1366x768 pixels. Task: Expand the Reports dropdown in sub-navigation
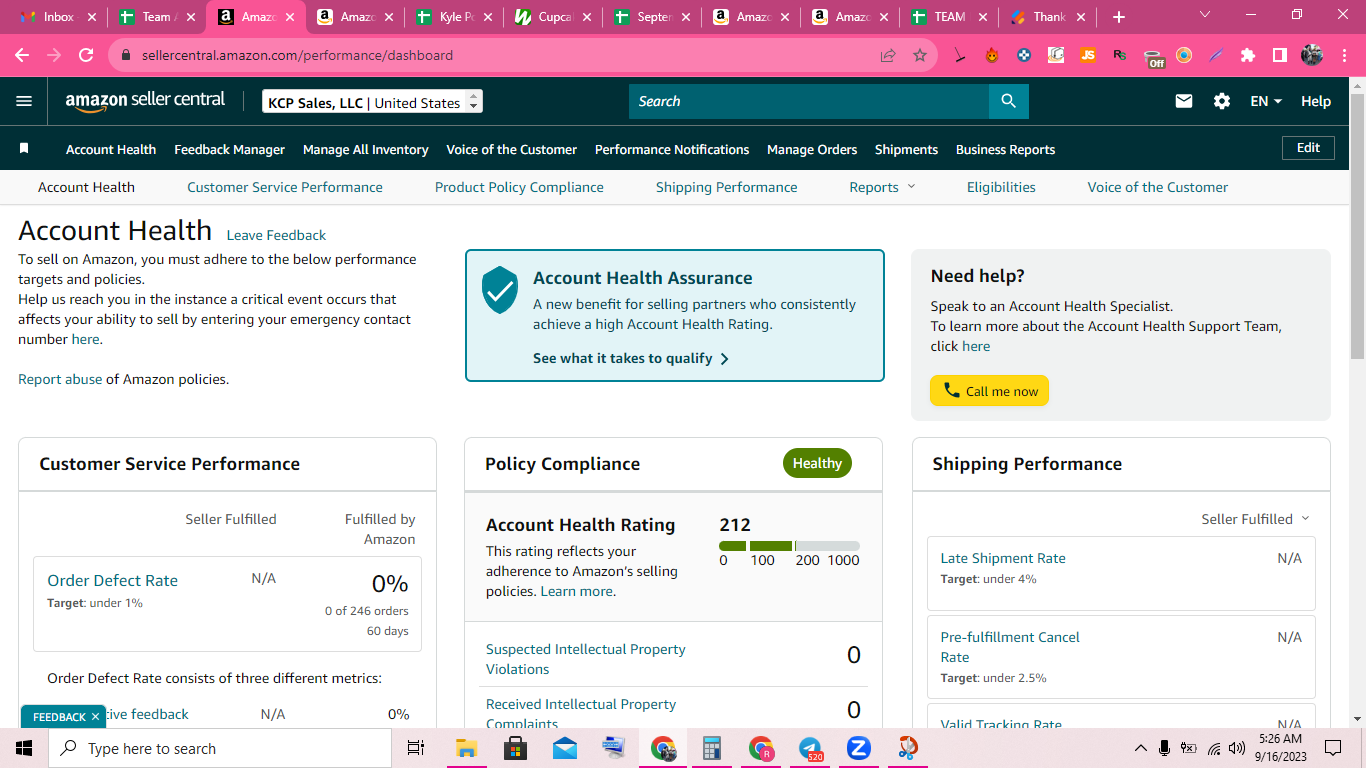click(882, 187)
